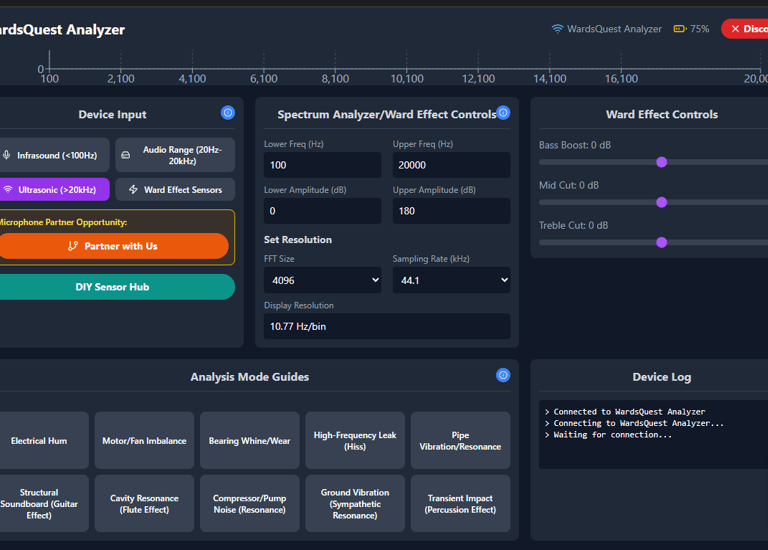Click the Partner with Us button
The height and width of the screenshot is (550, 768).
(x=113, y=246)
